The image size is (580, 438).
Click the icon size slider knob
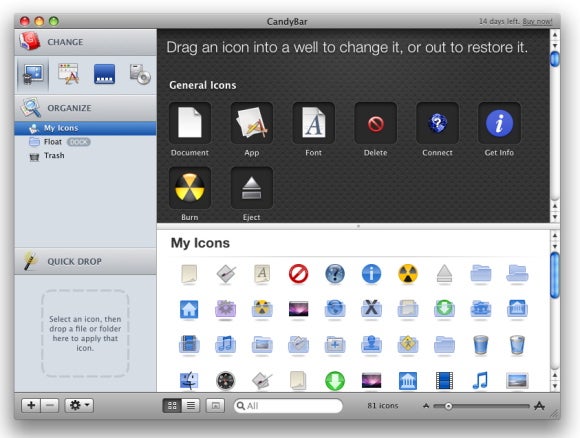pos(448,406)
